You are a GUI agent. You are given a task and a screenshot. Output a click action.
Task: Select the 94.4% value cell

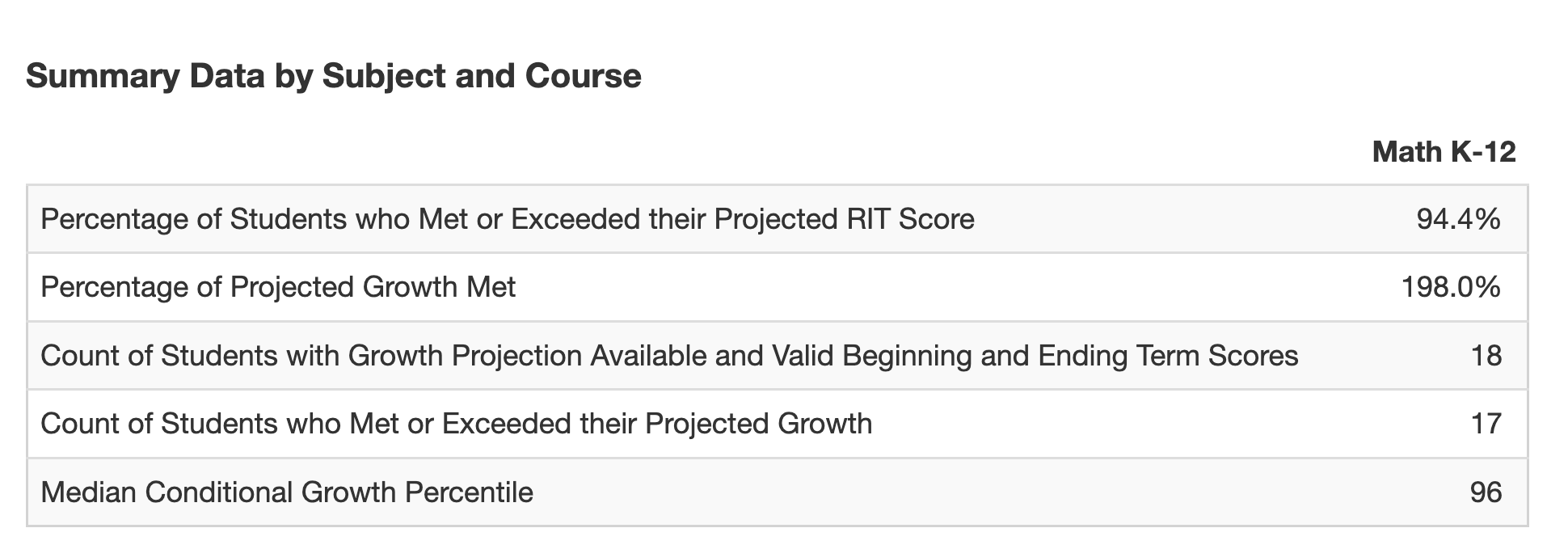1458,219
